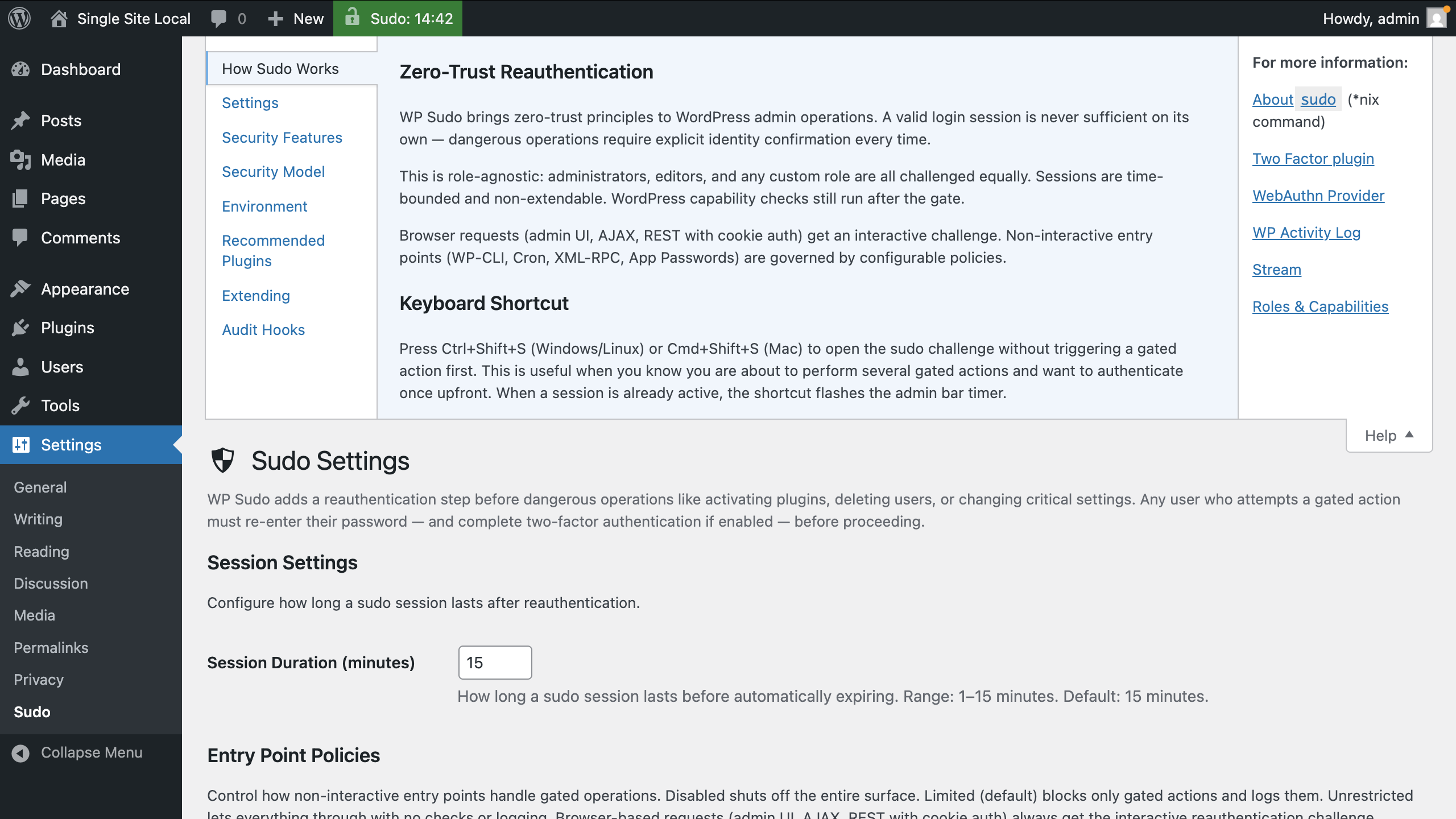Open the Environment help tab

pyautogui.click(x=264, y=206)
